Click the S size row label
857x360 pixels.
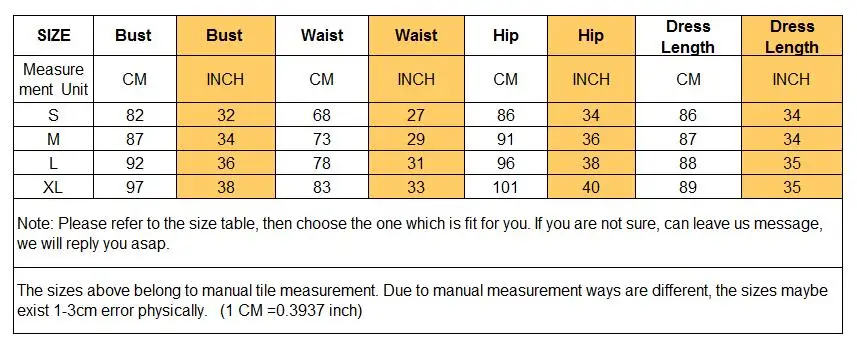54,115
